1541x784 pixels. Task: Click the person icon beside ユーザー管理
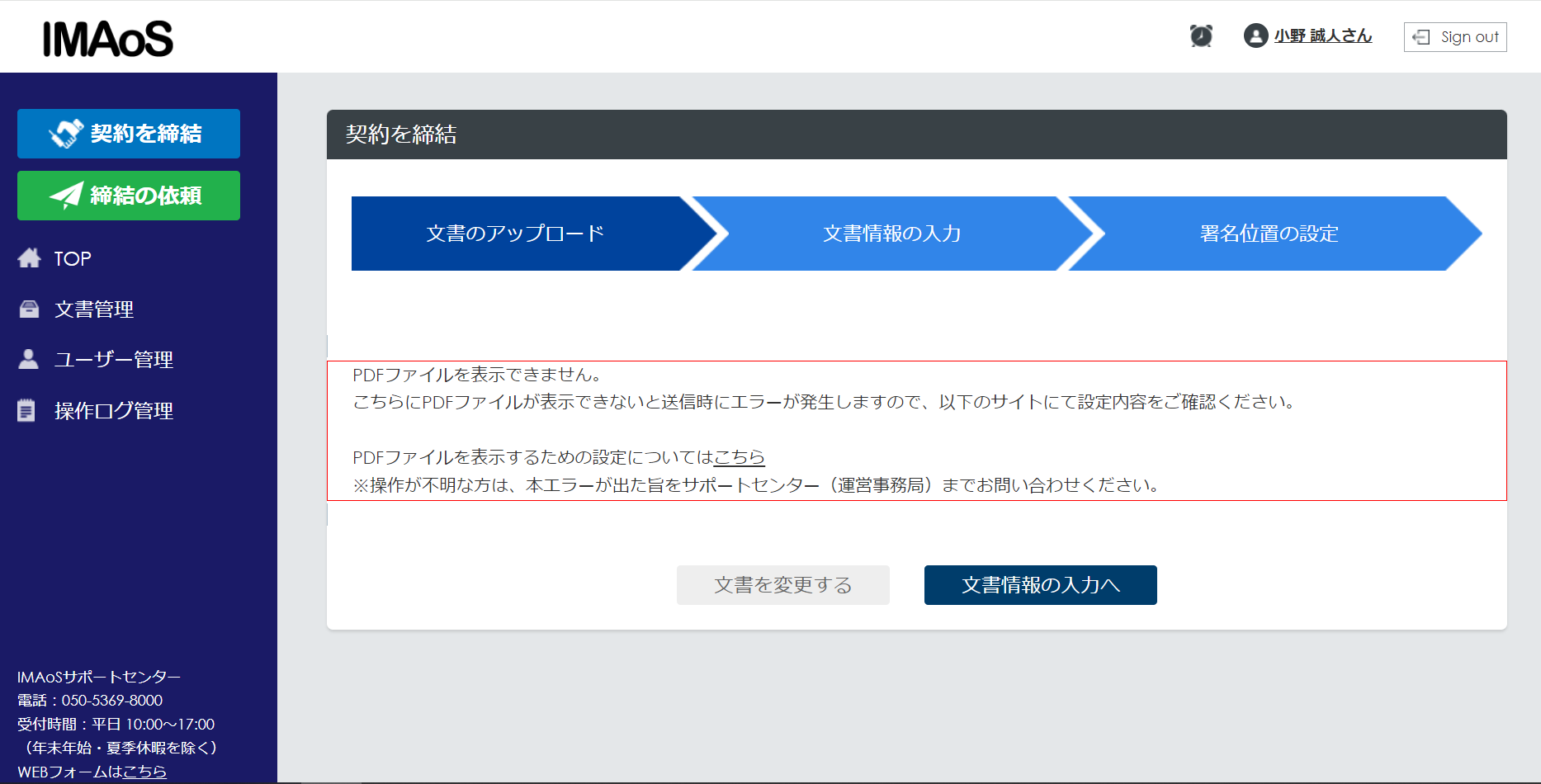29,359
